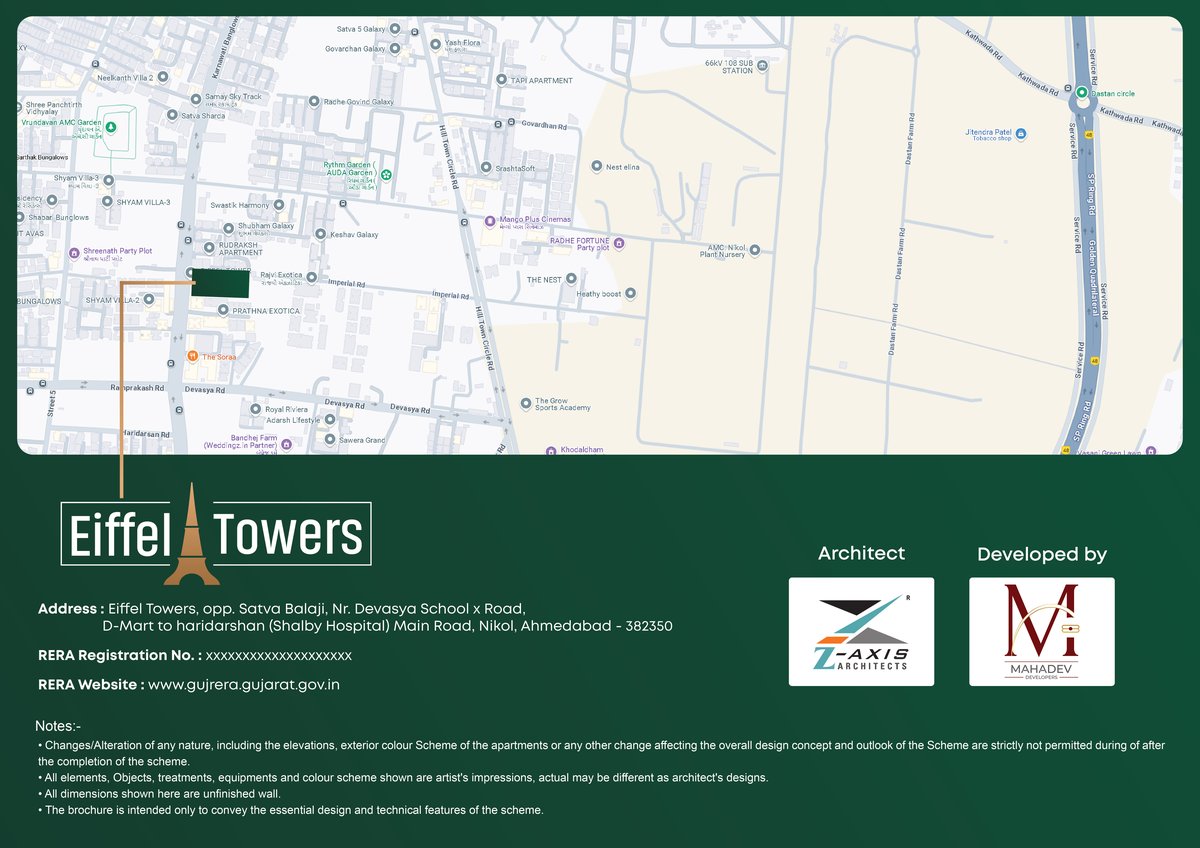Screen dimensions: 1200x848
Task: Click the AMC Nikol Plant Nursery pin
Action: [x=755, y=251]
